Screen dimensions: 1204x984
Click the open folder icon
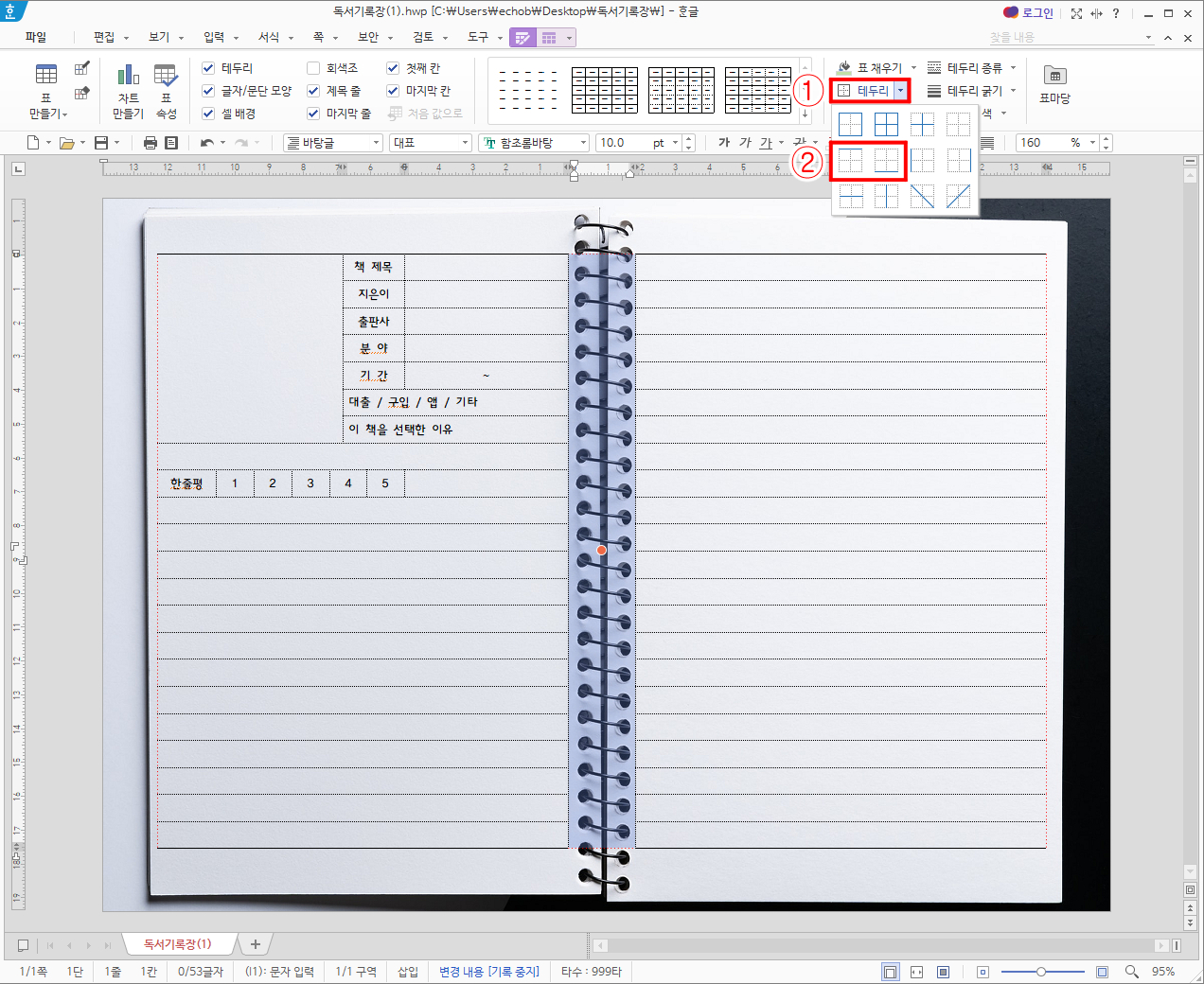pos(66,143)
